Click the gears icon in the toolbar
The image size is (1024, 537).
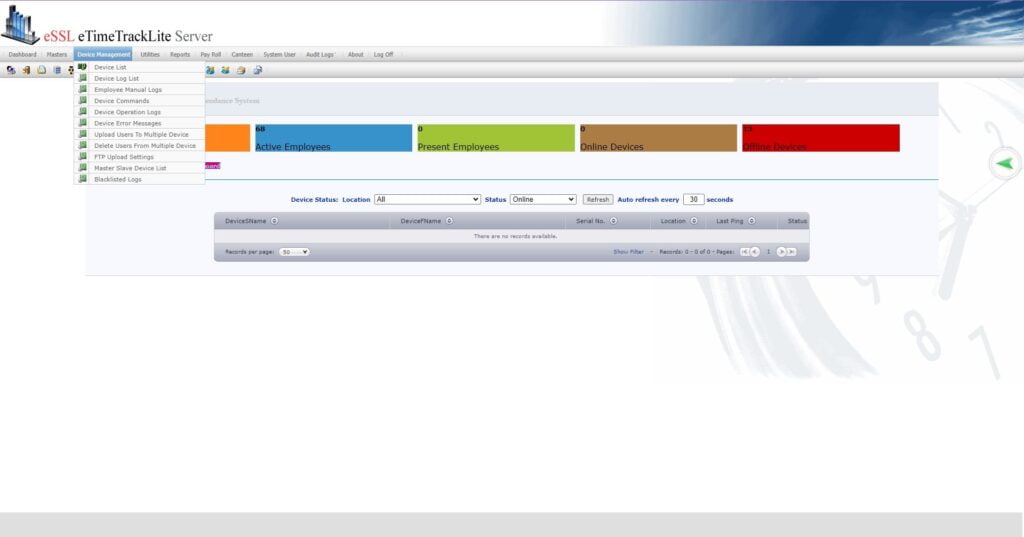[11, 70]
